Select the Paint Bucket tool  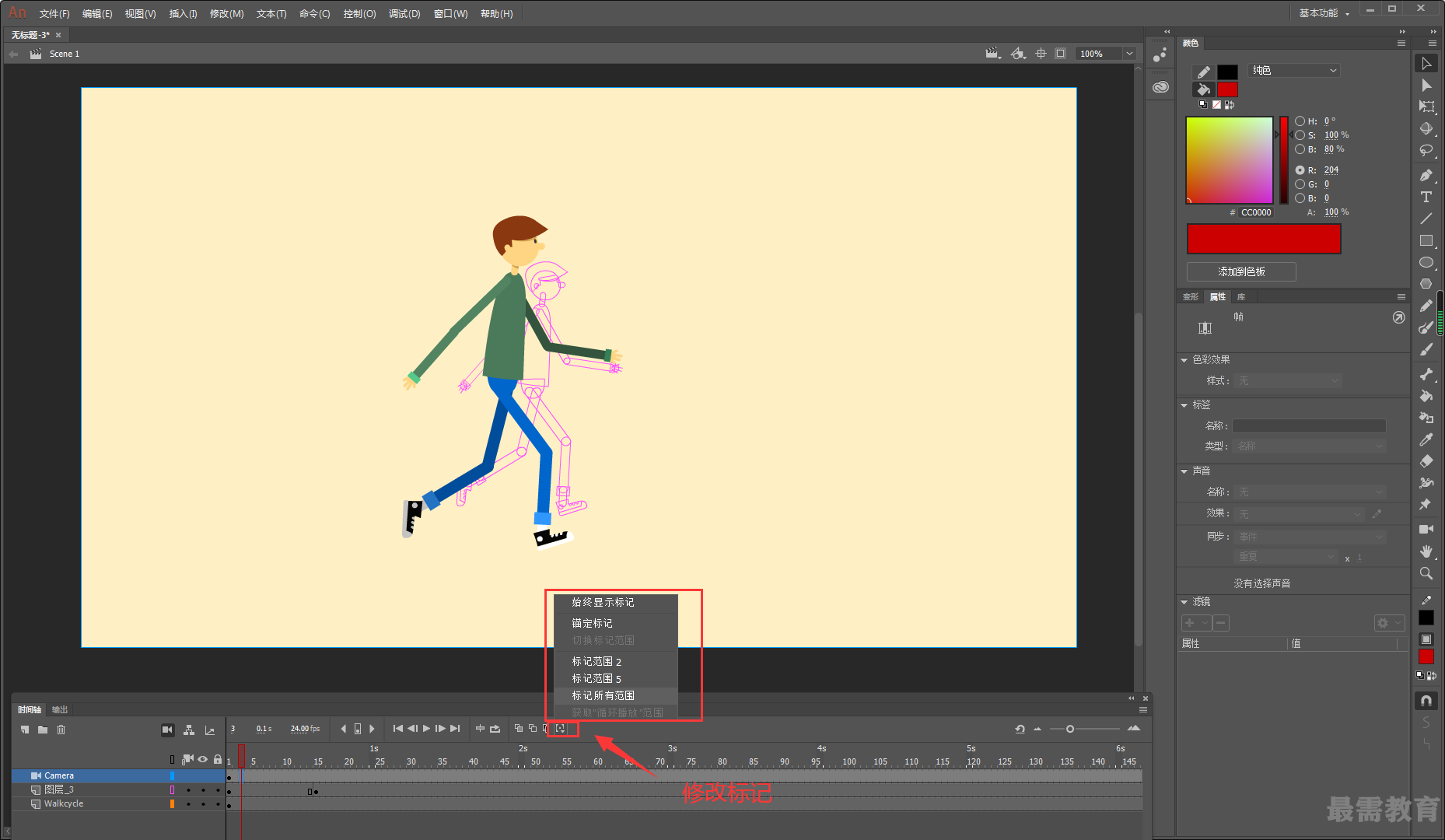tap(1426, 396)
